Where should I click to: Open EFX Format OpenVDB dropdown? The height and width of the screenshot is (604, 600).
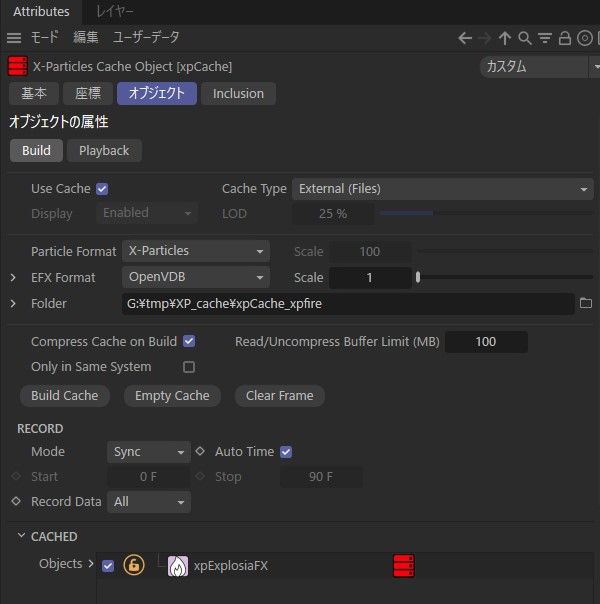coord(196,277)
